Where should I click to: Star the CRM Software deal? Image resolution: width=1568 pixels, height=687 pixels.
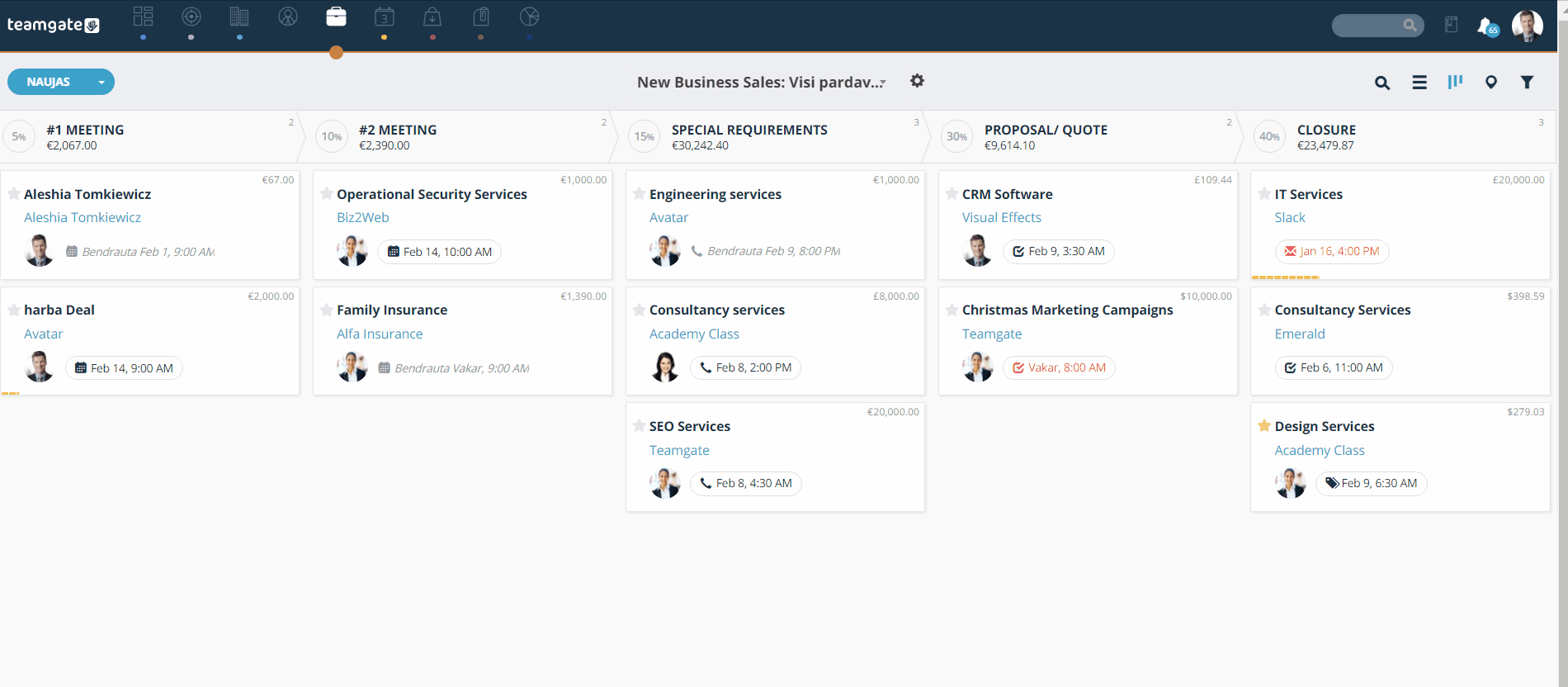coord(952,194)
